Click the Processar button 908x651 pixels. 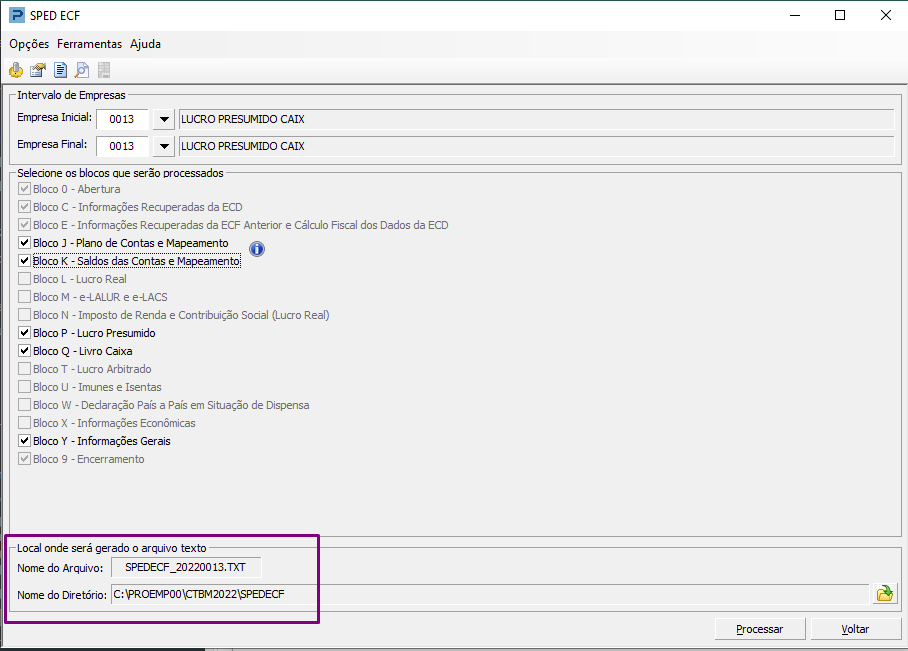coord(760,629)
